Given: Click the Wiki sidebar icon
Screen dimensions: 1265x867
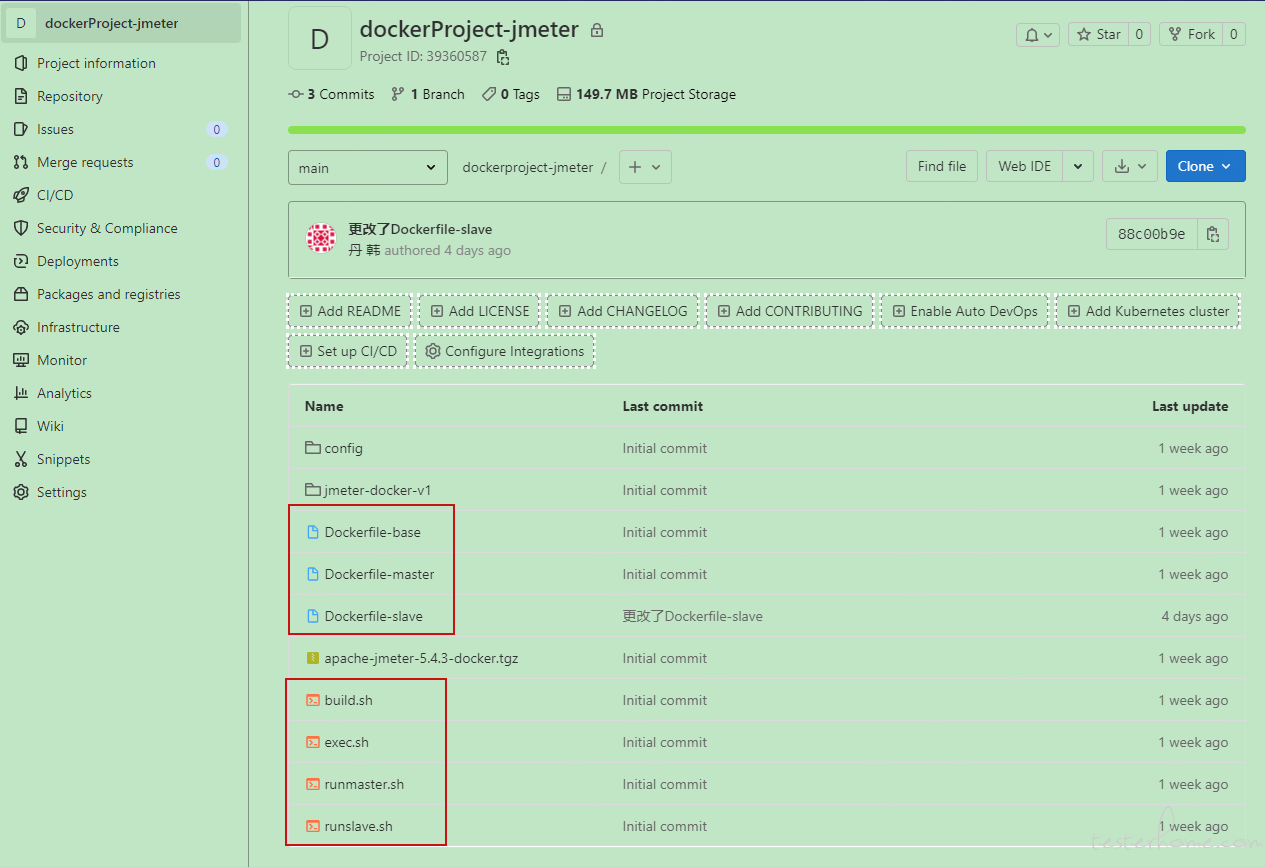Looking at the screenshot, I should 20,426.
